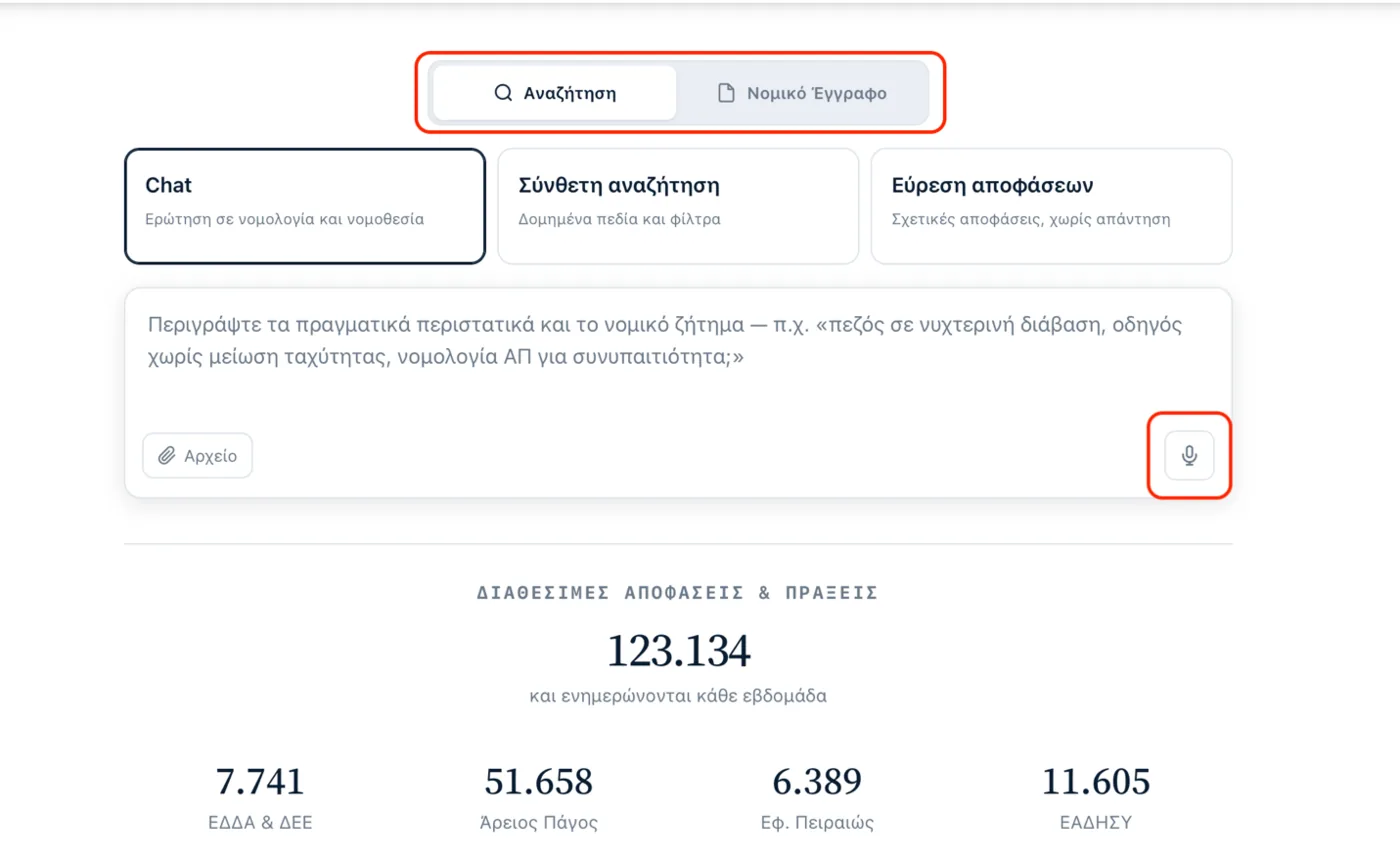Image resolution: width=1400 pixels, height=858 pixels.
Task: Switch to the Νομικό Έγγραφο tab
Action: (x=802, y=93)
